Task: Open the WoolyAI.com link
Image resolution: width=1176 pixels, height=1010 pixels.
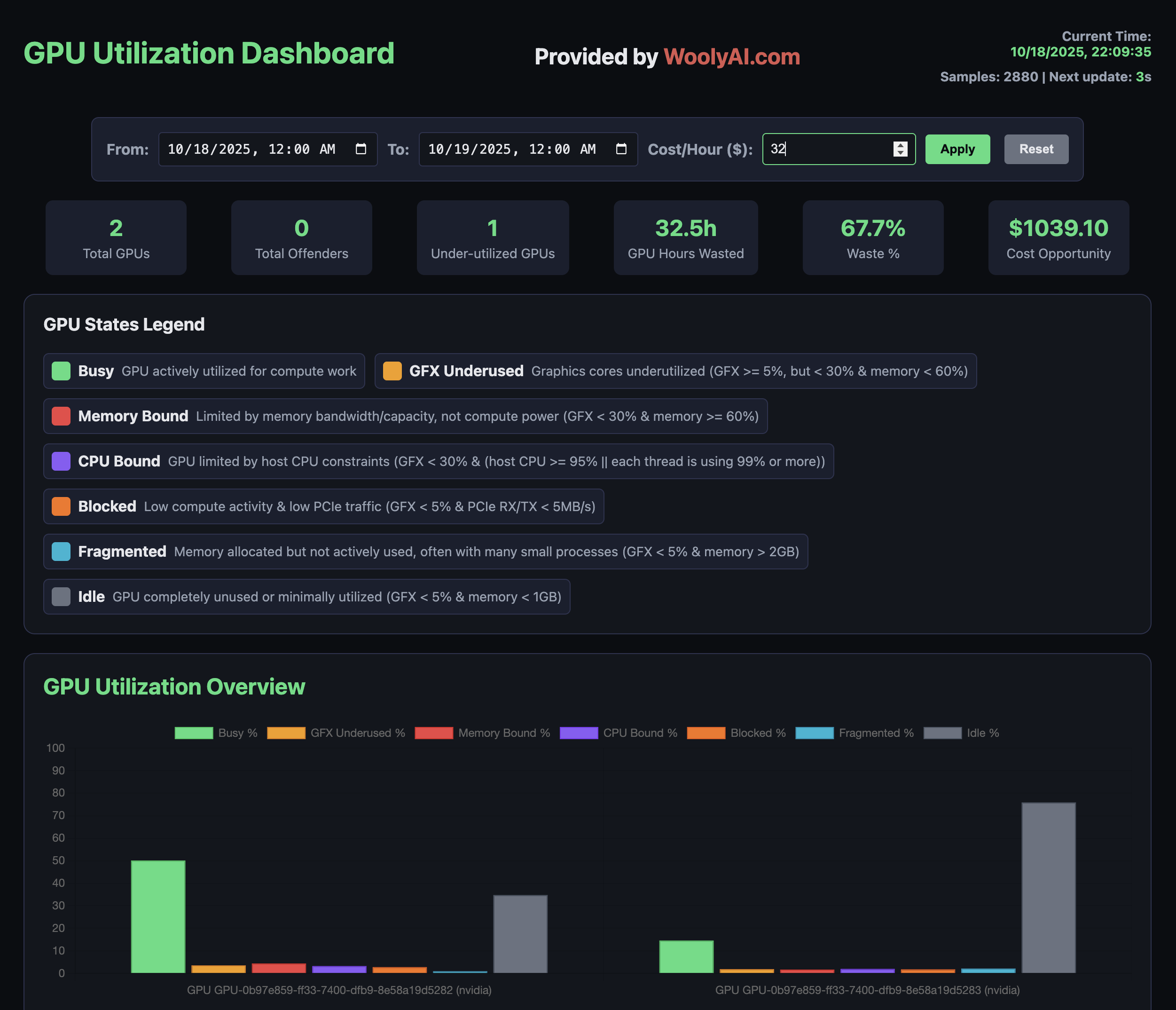Action: click(x=732, y=57)
